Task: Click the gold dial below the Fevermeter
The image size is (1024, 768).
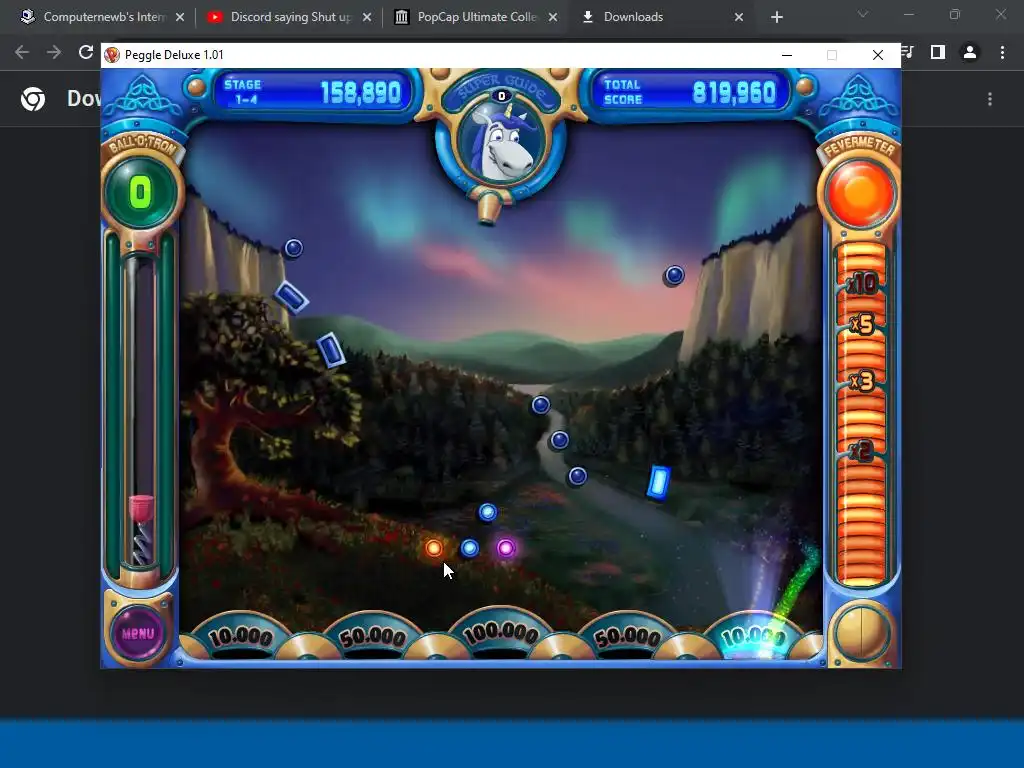Action: [x=861, y=633]
